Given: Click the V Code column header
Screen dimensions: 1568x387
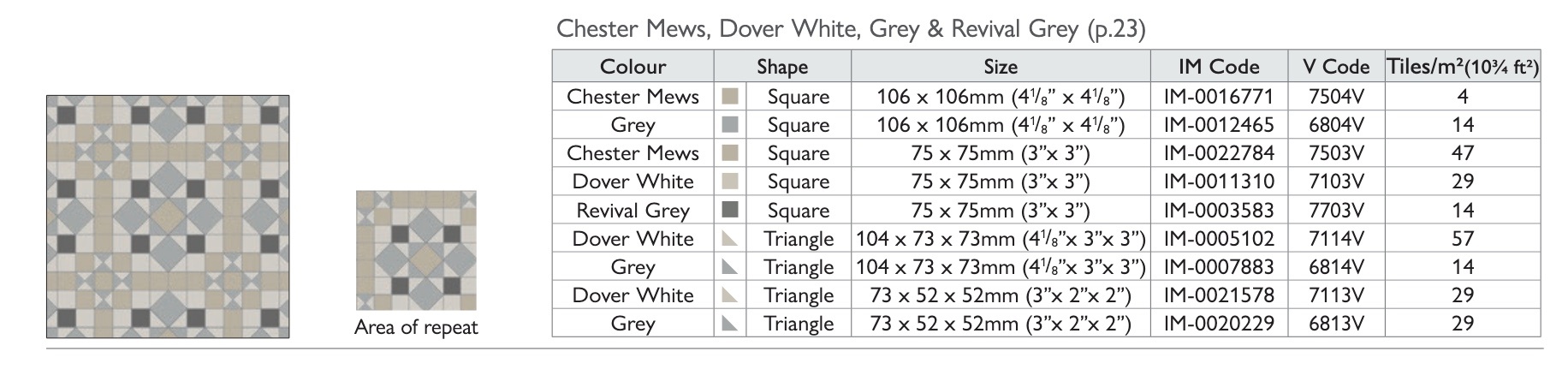Looking at the screenshot, I should pos(1335,67).
